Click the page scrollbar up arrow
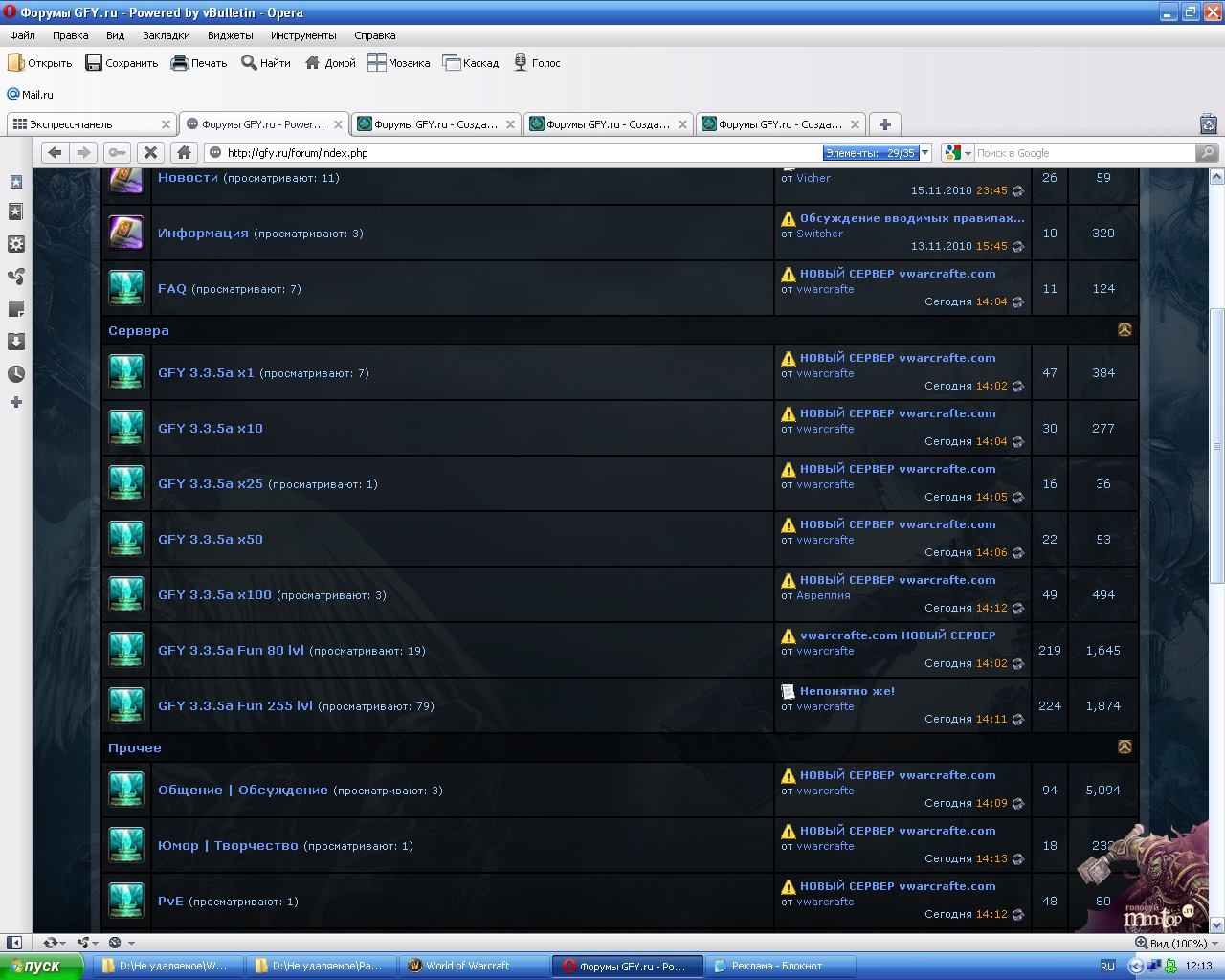 tap(1216, 177)
